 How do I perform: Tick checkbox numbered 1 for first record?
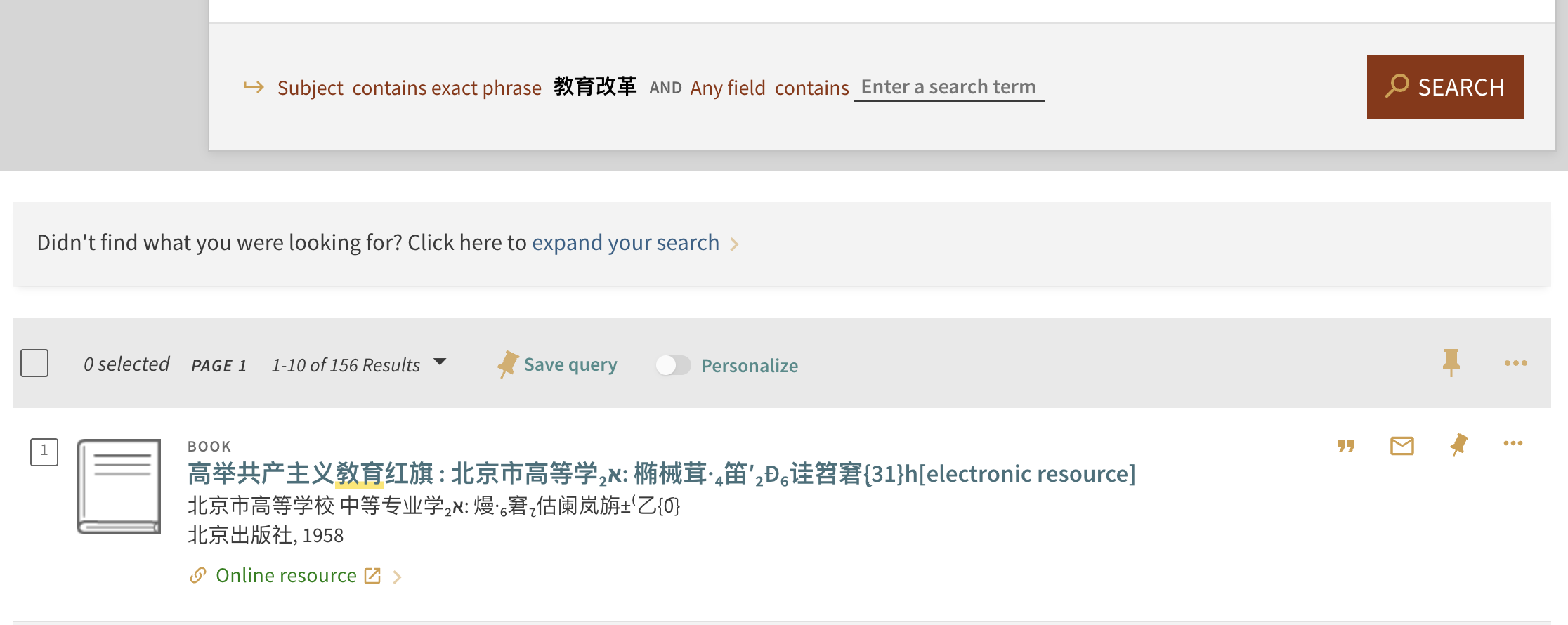pyautogui.click(x=44, y=452)
